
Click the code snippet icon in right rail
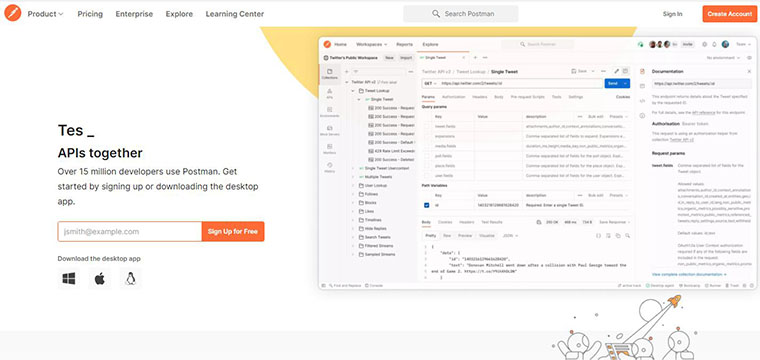tap(642, 101)
